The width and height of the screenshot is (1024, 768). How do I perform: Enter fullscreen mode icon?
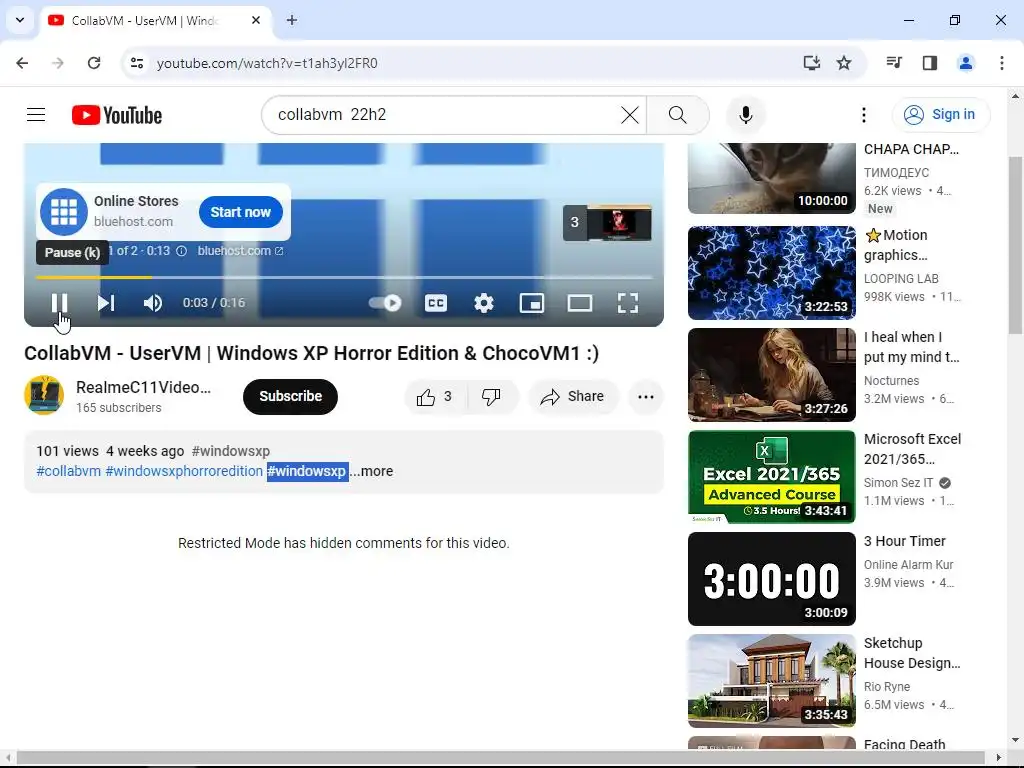628,303
